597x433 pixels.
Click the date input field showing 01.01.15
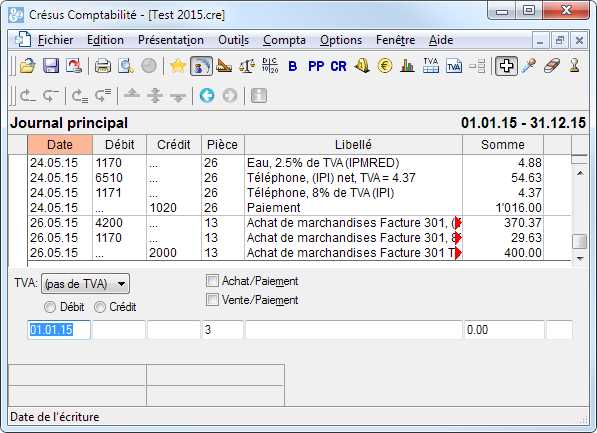[59, 330]
